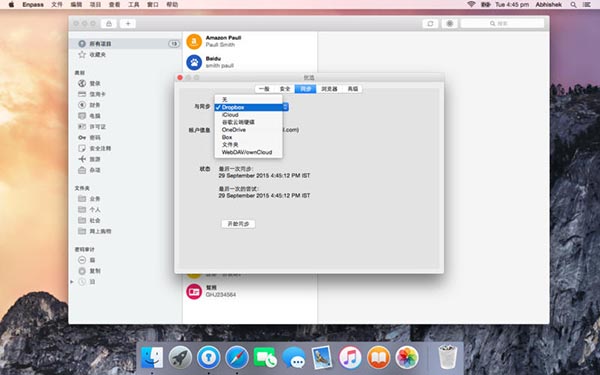The width and height of the screenshot is (600, 375).
Task: Switch to the 同步 preferences tab
Action: point(305,89)
